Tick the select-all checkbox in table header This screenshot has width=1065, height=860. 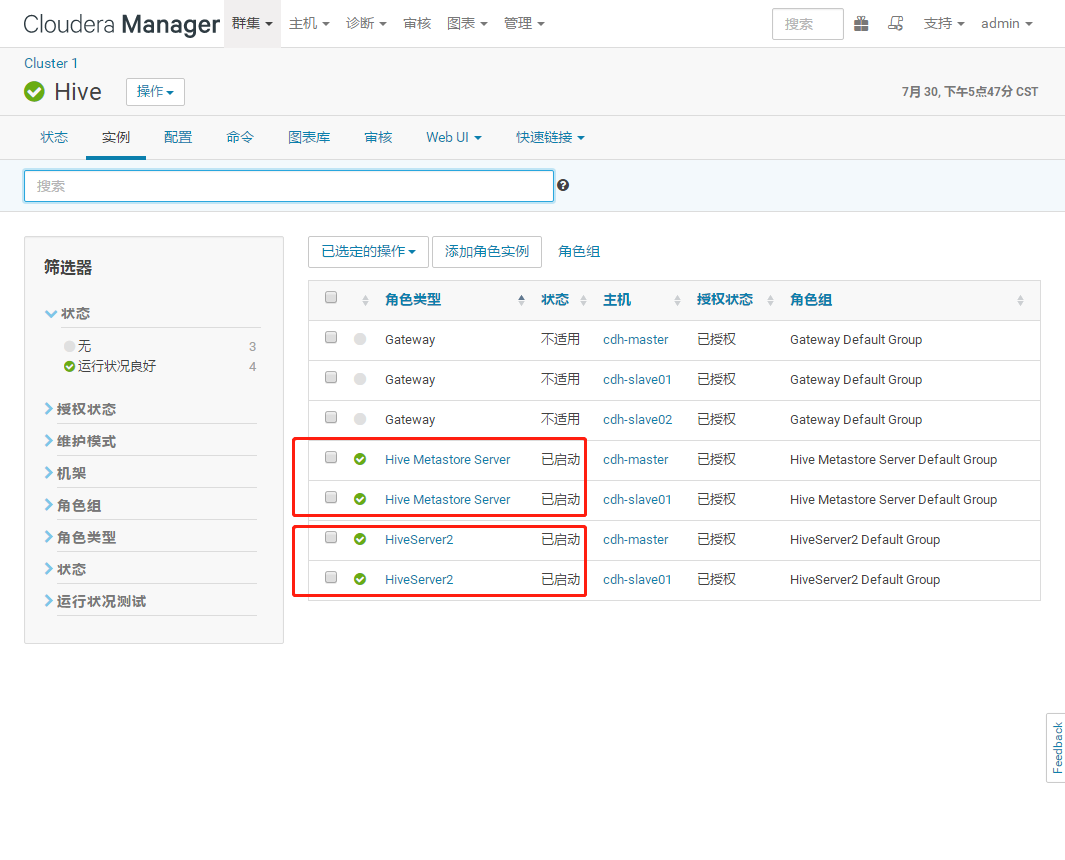pos(331,298)
